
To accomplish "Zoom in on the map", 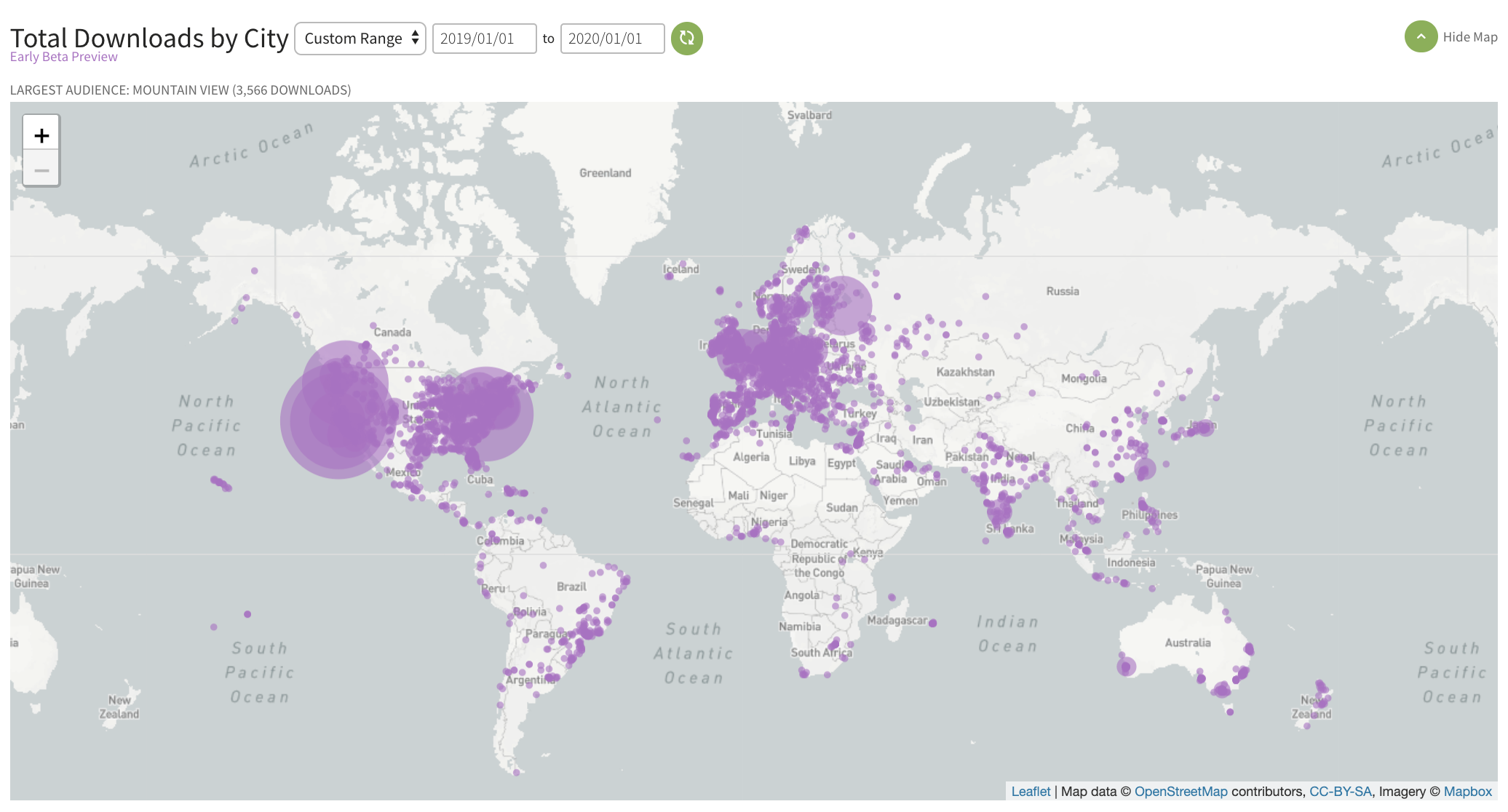I will click(x=41, y=135).
